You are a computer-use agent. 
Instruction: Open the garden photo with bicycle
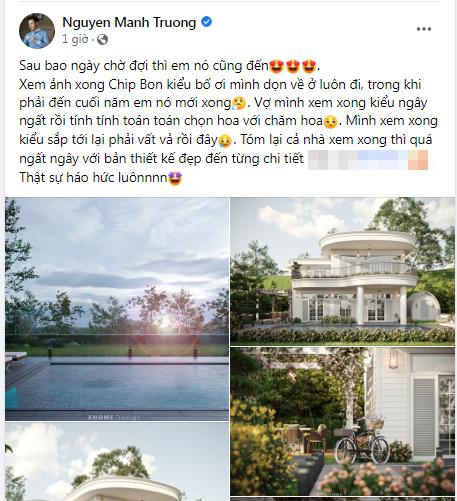coord(342,421)
